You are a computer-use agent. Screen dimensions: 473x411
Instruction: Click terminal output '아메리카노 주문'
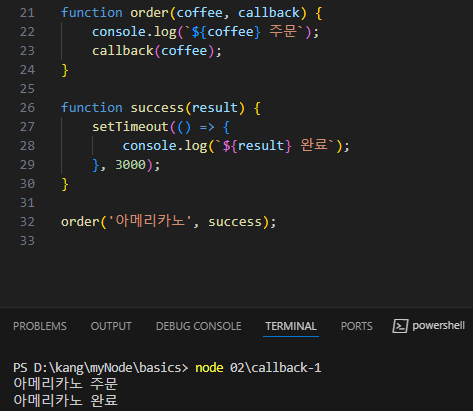pos(65,384)
